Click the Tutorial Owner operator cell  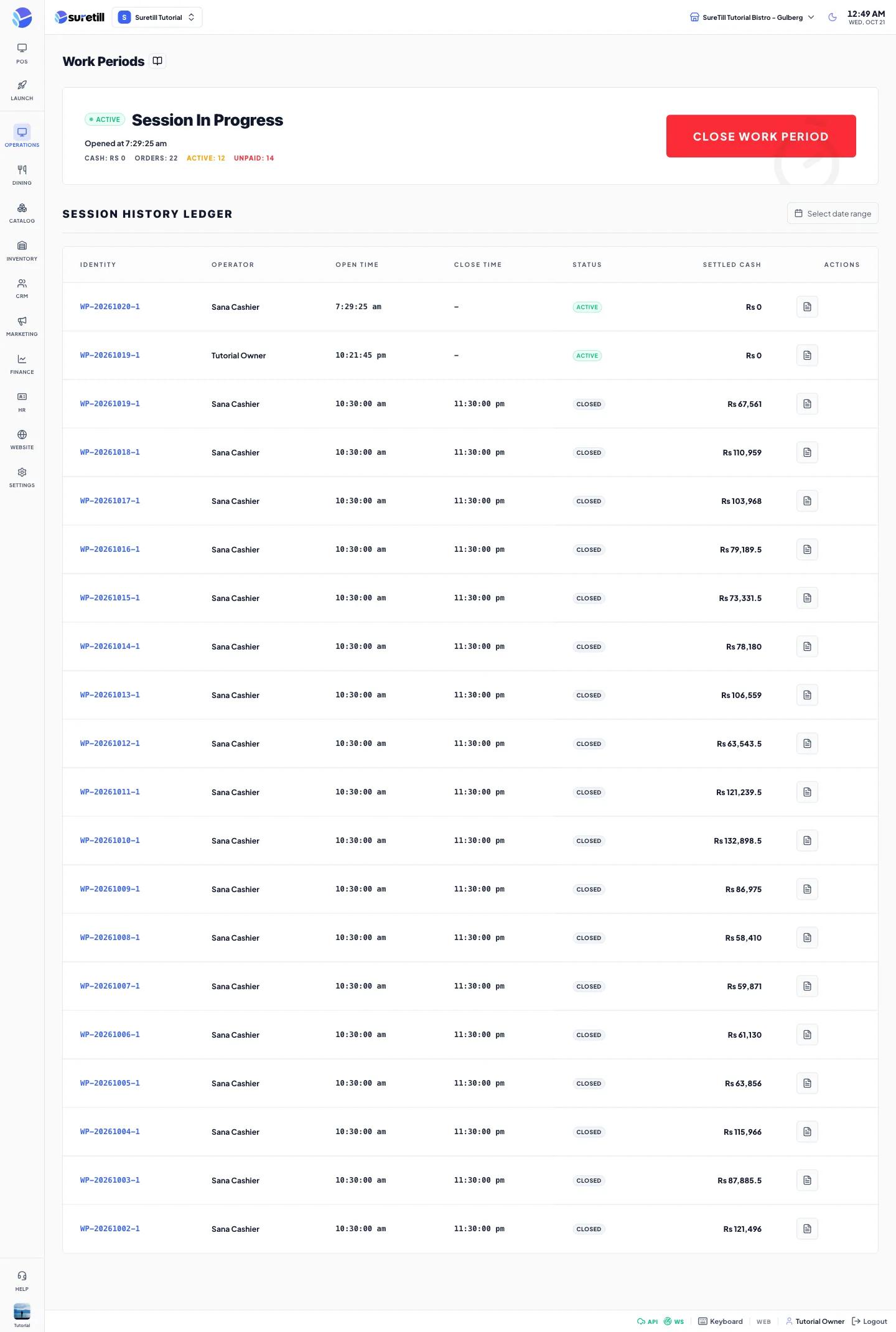point(238,355)
